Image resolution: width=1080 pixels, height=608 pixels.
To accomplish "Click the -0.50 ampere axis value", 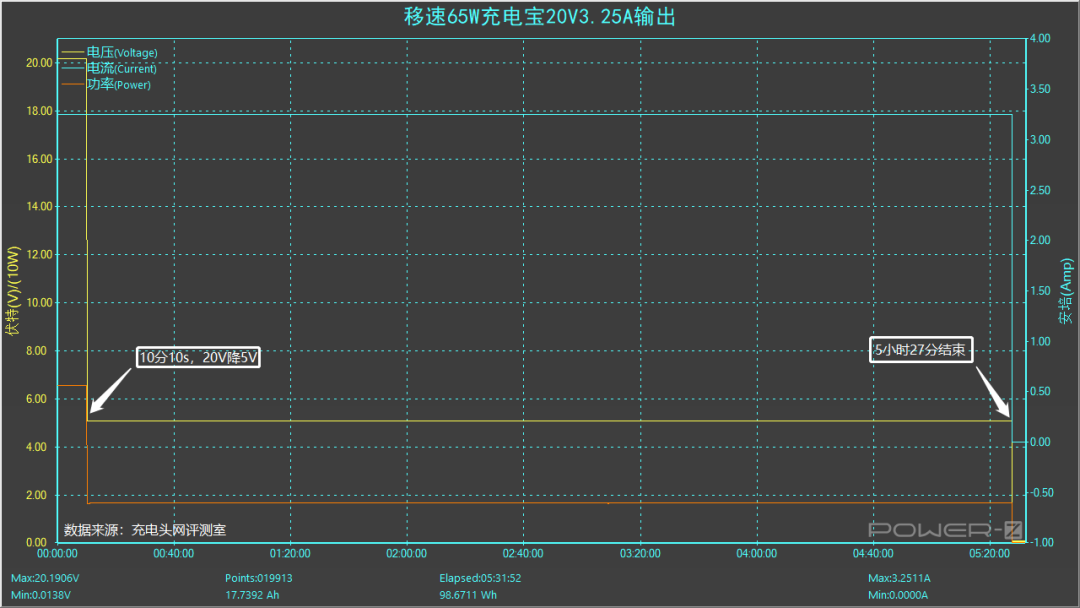I will [1042, 493].
